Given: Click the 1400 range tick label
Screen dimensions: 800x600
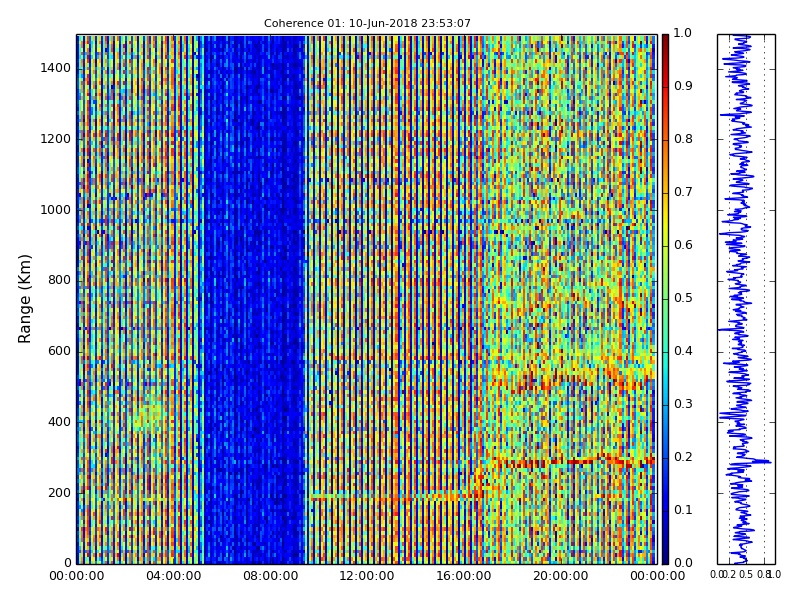Looking at the screenshot, I should point(56,68).
